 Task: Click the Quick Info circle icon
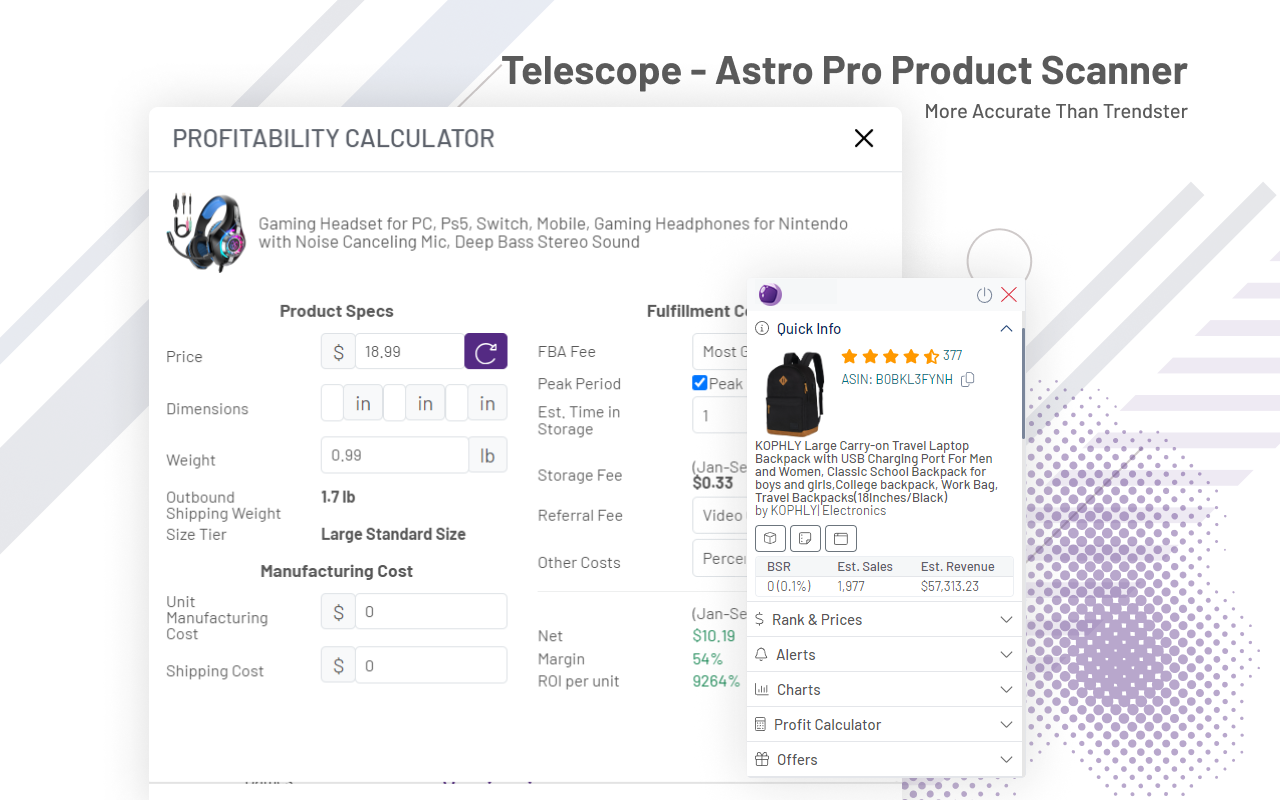point(762,328)
